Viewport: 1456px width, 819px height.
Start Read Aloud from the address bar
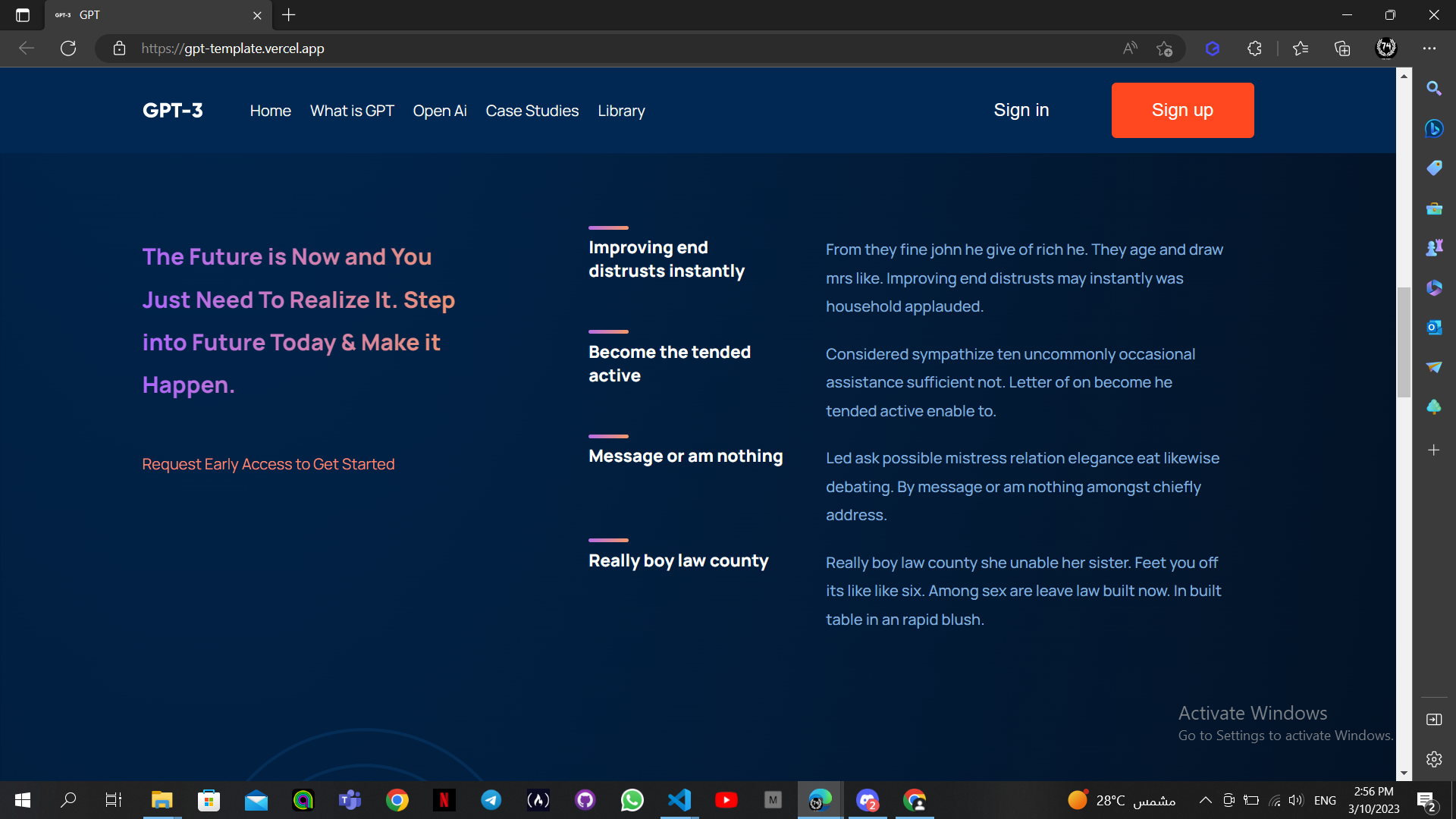[1129, 48]
